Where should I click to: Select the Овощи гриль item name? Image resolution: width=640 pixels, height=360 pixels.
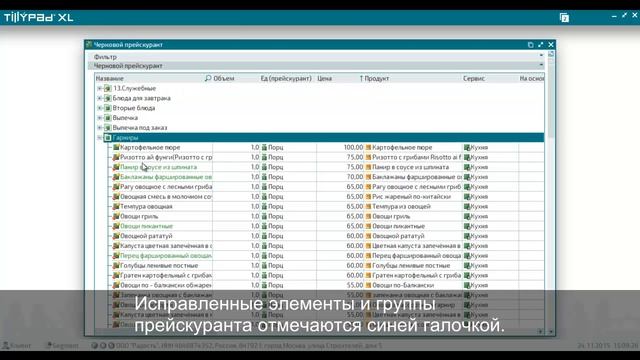coord(139,216)
